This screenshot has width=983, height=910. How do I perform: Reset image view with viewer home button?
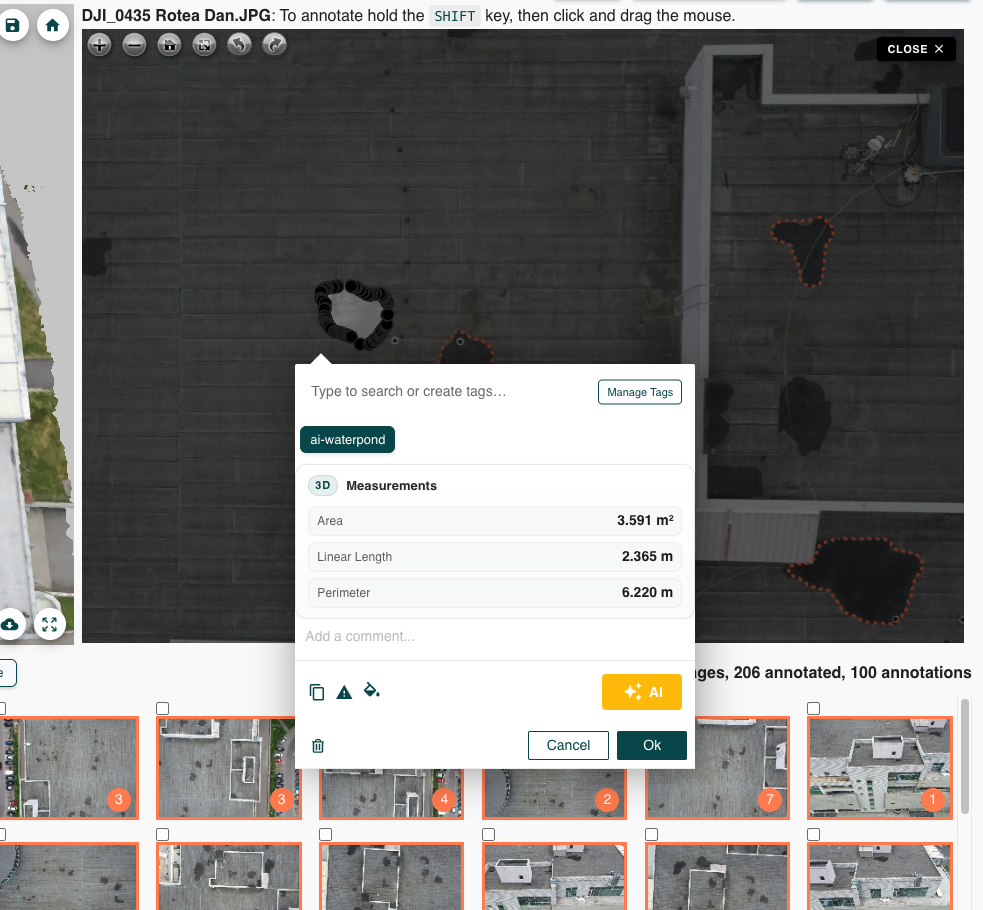(x=169, y=45)
